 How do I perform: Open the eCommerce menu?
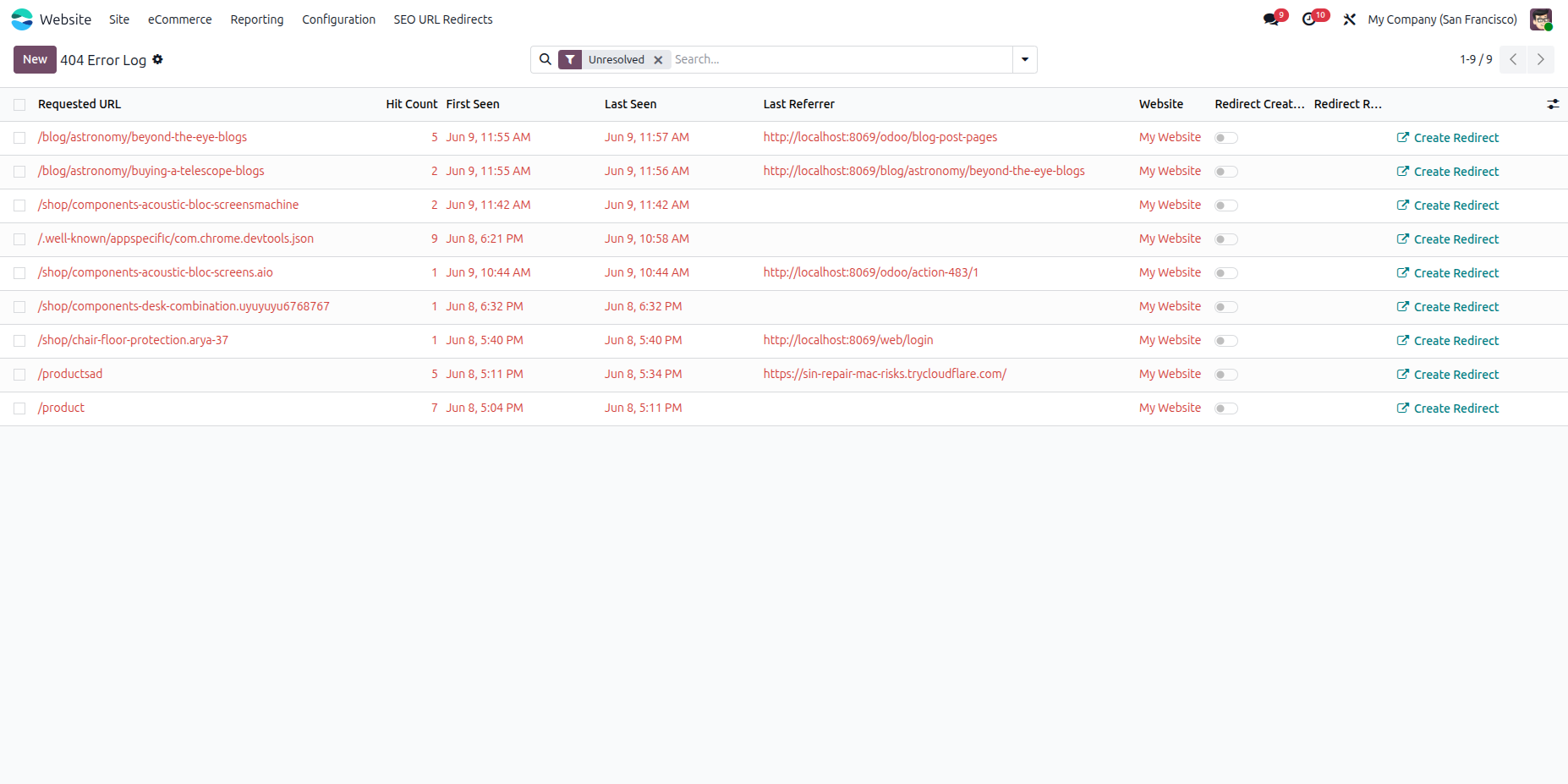click(x=180, y=19)
